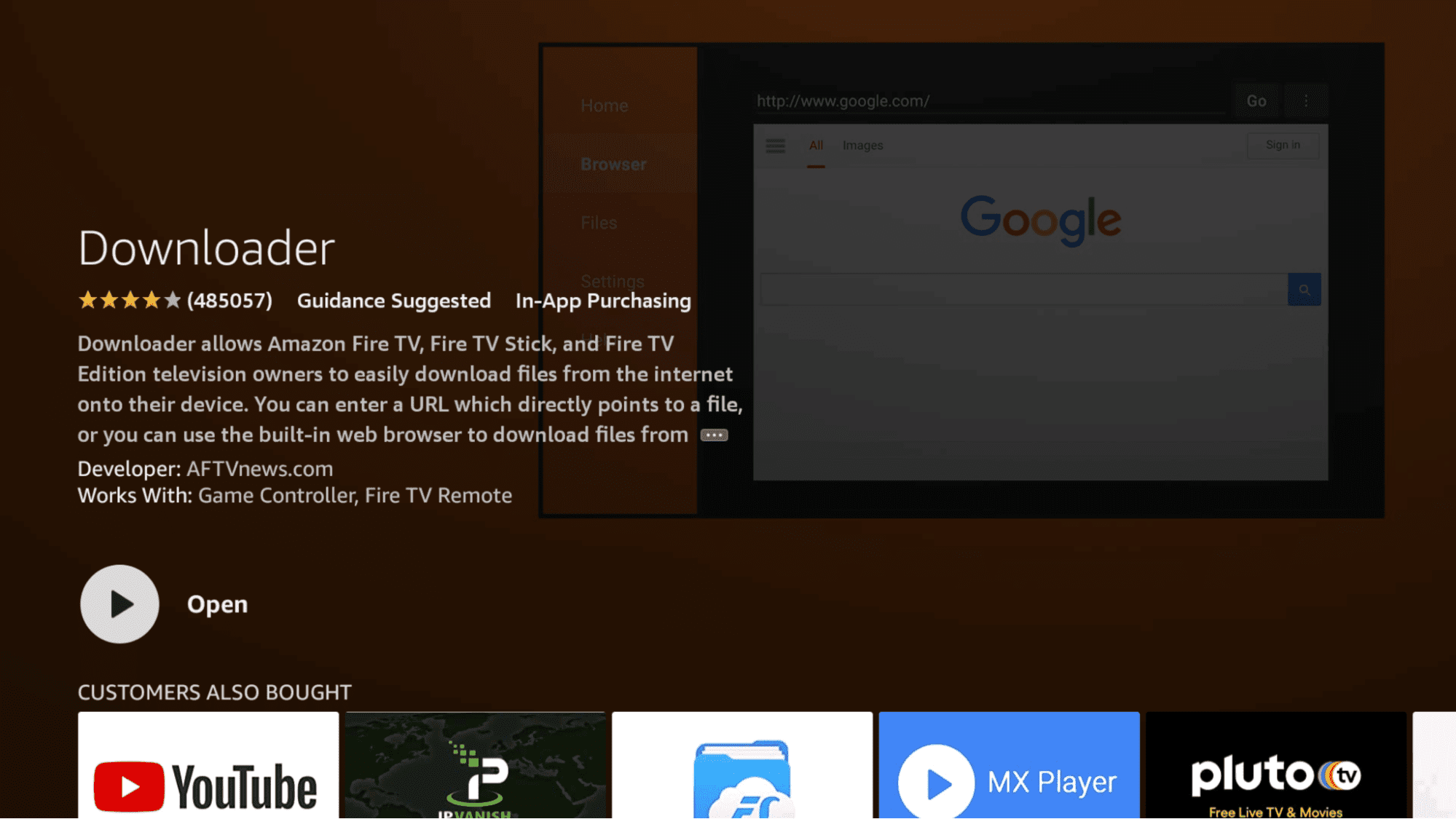The image size is (1456, 819).
Task: Click the Go button in browser
Action: tap(1258, 100)
